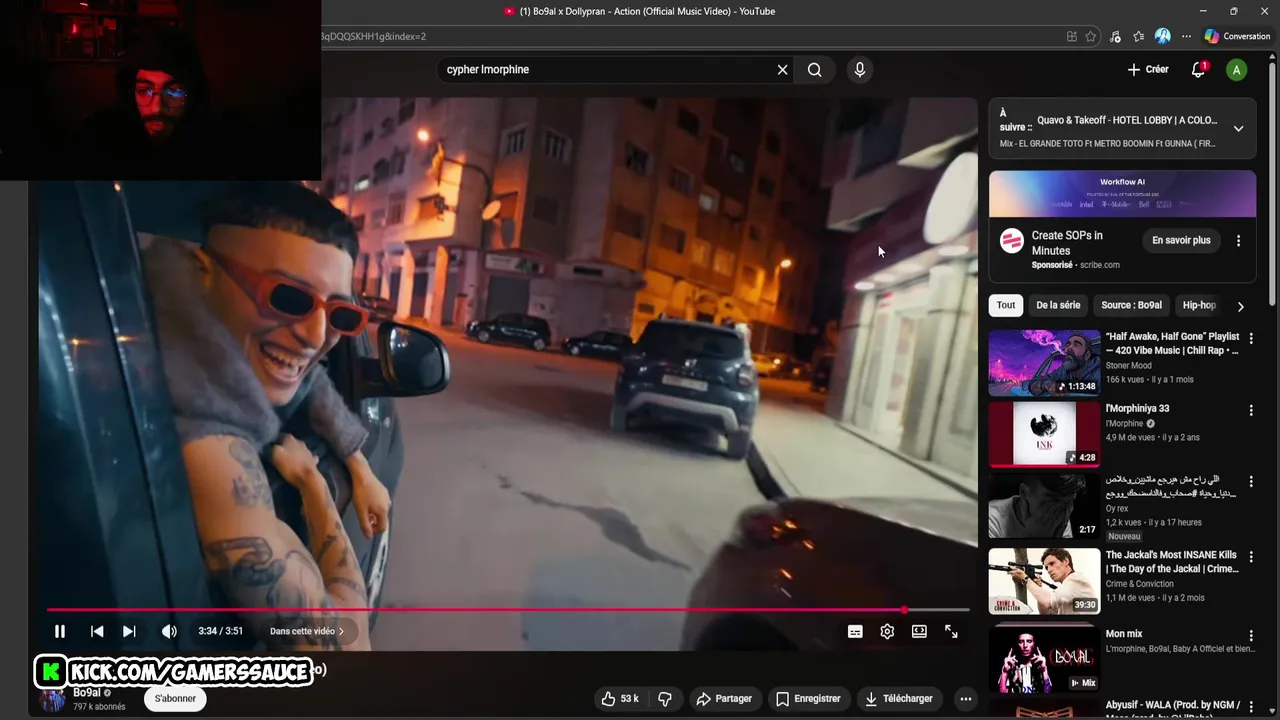Add page to browser favorites star

point(1091,36)
